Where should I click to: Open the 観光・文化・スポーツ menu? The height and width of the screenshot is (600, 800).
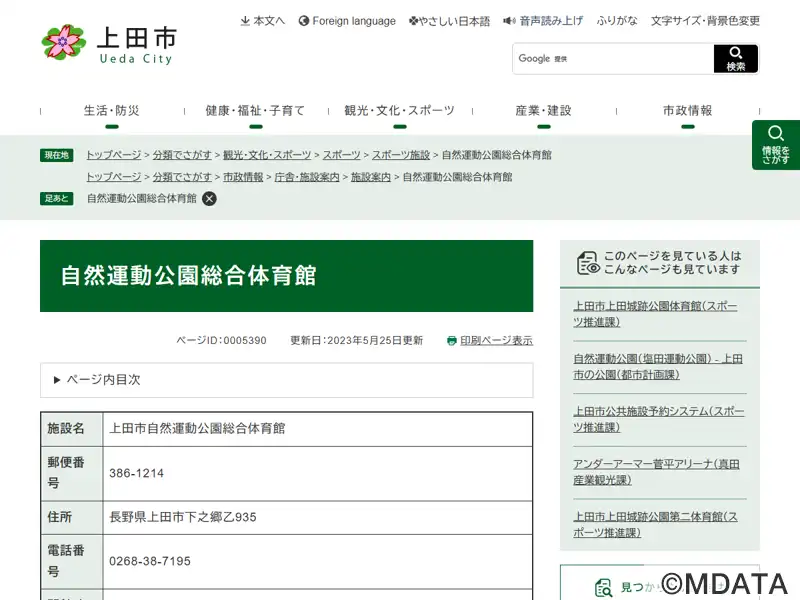pos(399,111)
